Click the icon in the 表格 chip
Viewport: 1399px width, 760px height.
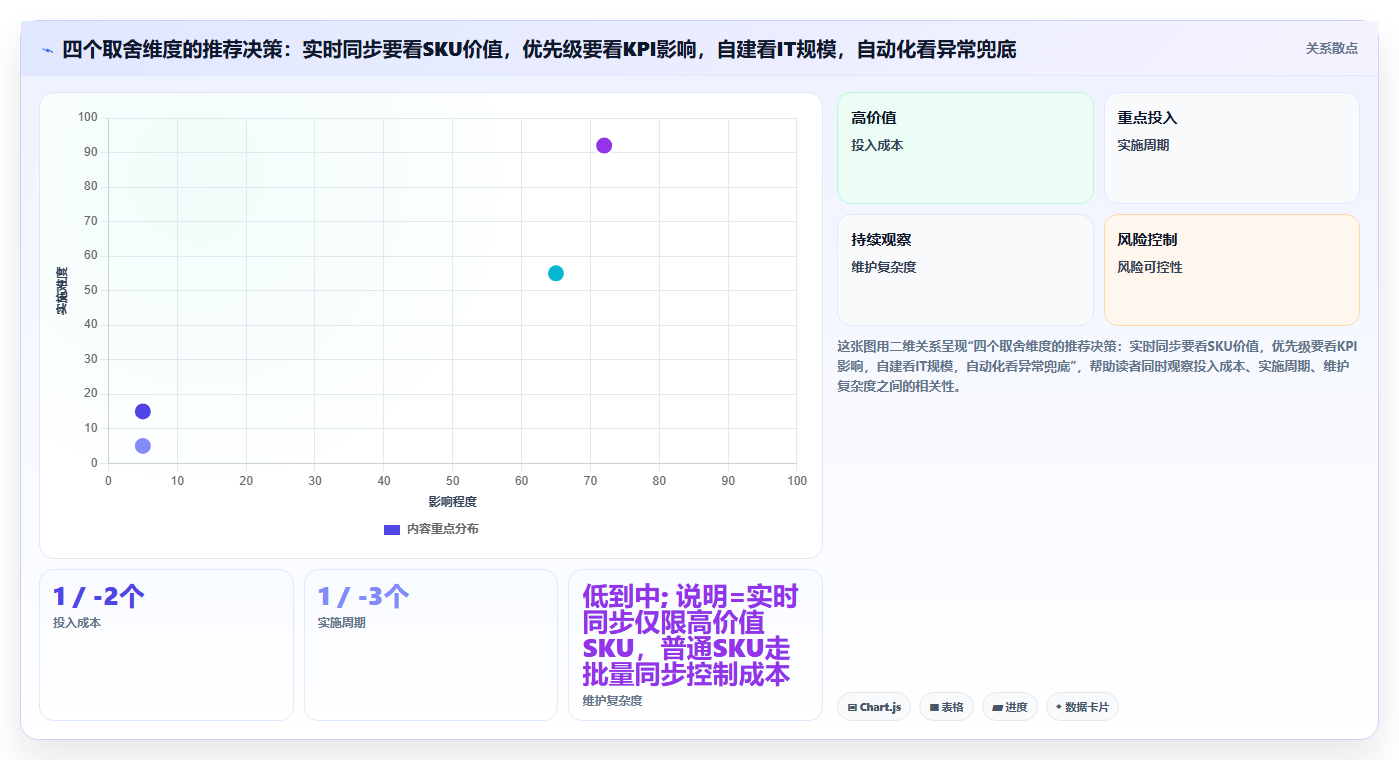click(x=934, y=707)
